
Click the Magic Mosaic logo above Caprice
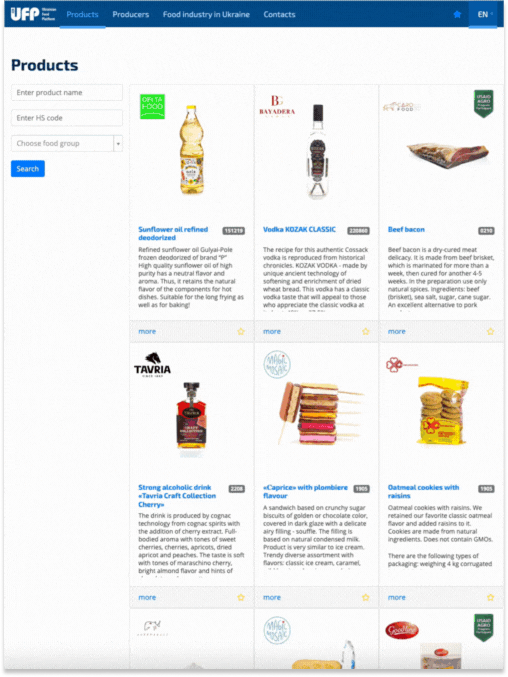[x=277, y=364]
